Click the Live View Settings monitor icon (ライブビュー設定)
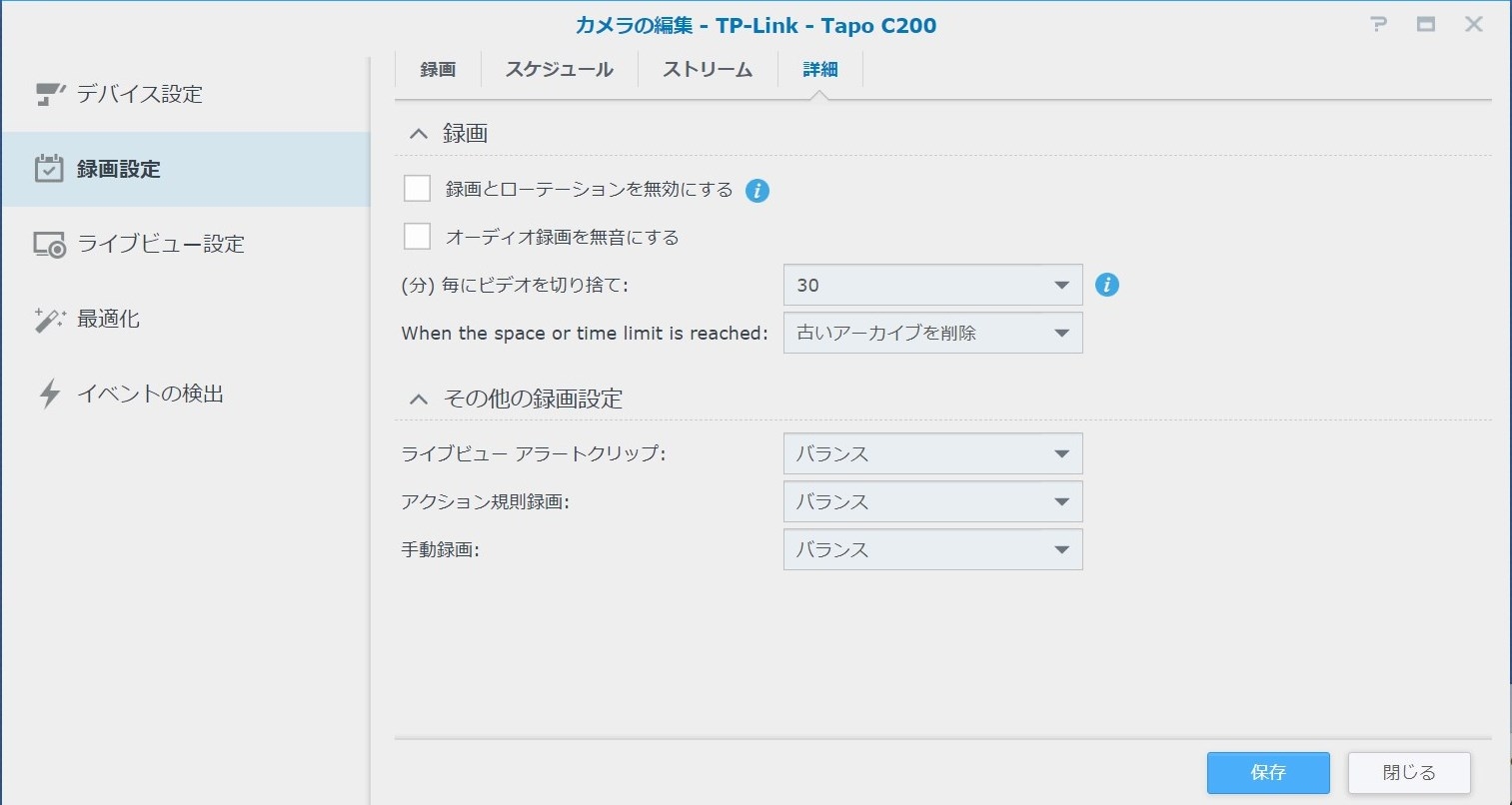1512x805 pixels. pos(50,245)
